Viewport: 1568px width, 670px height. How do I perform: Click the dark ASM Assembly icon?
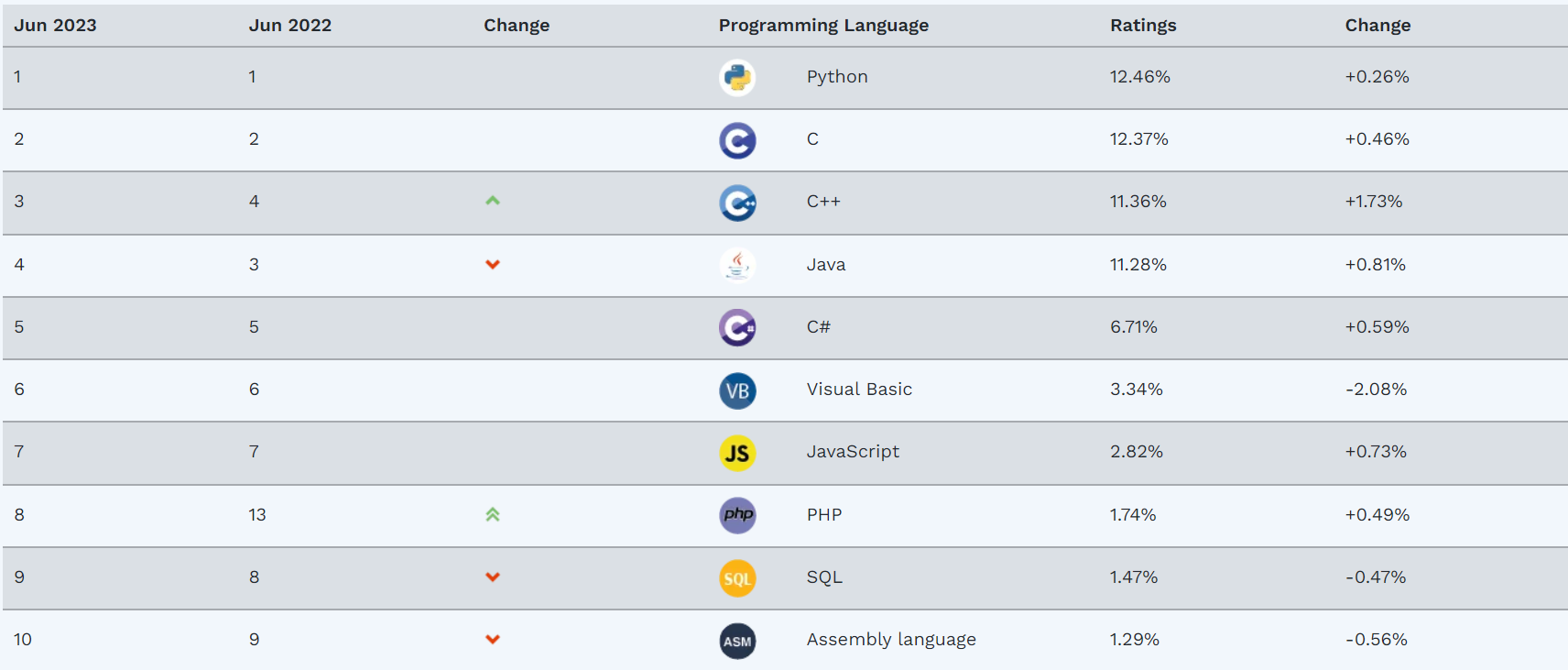(x=737, y=641)
